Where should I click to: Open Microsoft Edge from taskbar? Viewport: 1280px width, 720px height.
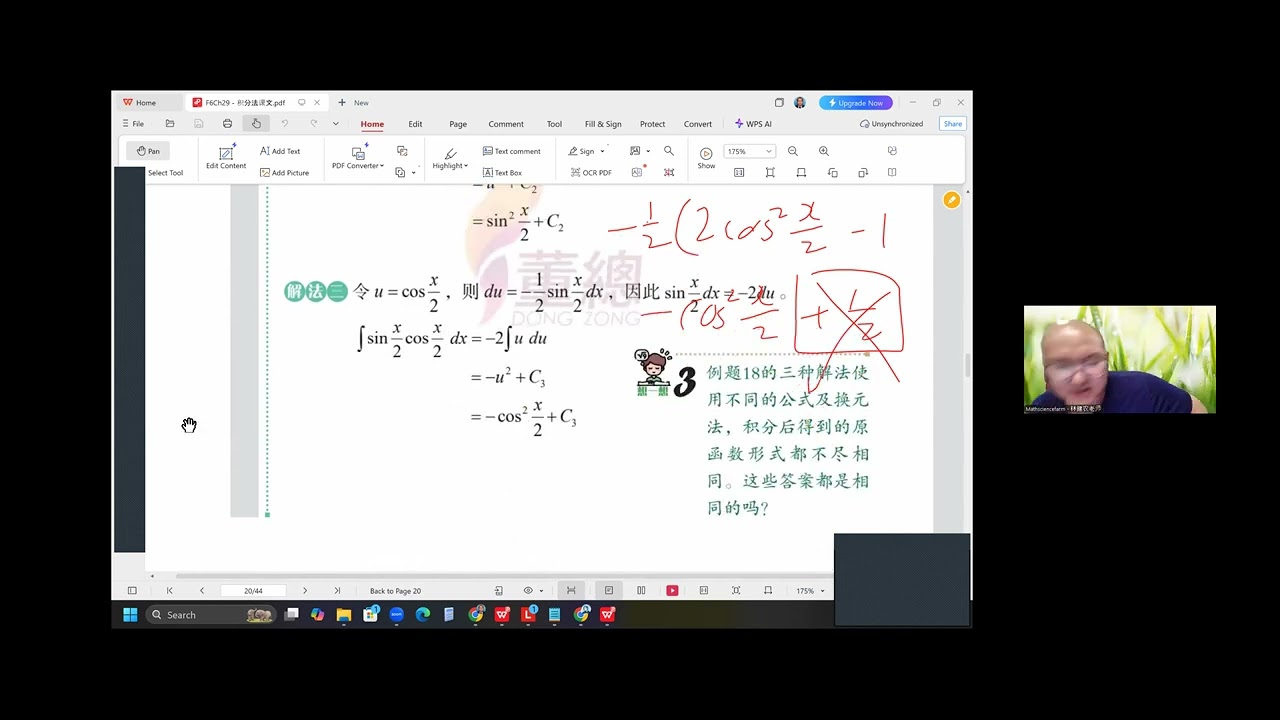(422, 615)
